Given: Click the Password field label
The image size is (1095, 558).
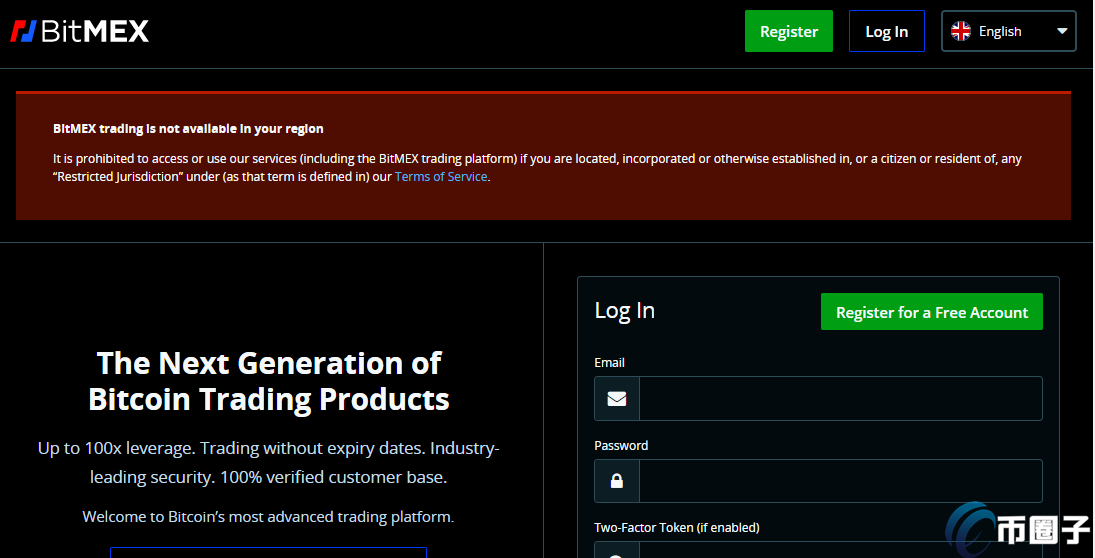Looking at the screenshot, I should 621,445.
